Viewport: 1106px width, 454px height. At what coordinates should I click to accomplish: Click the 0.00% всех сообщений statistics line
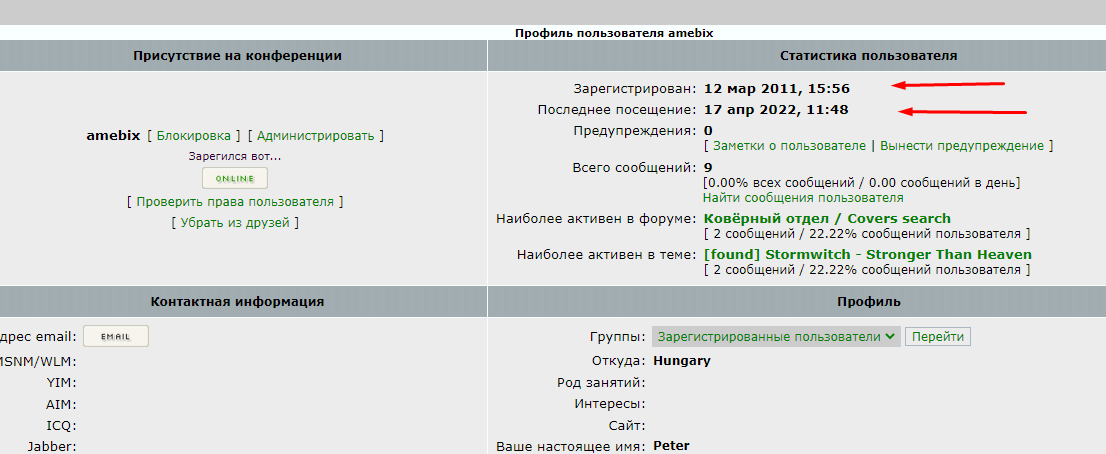pos(861,183)
